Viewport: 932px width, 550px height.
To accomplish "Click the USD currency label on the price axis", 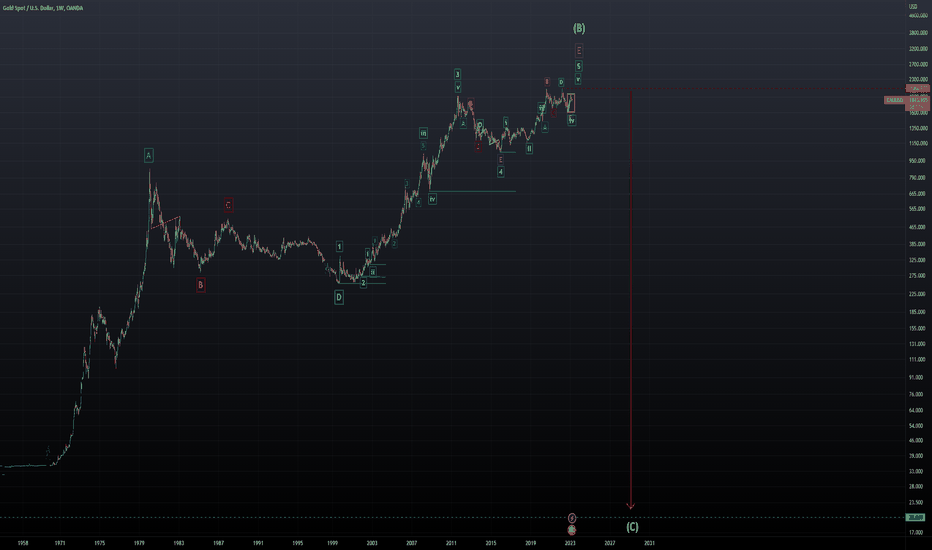I will click(913, 7).
